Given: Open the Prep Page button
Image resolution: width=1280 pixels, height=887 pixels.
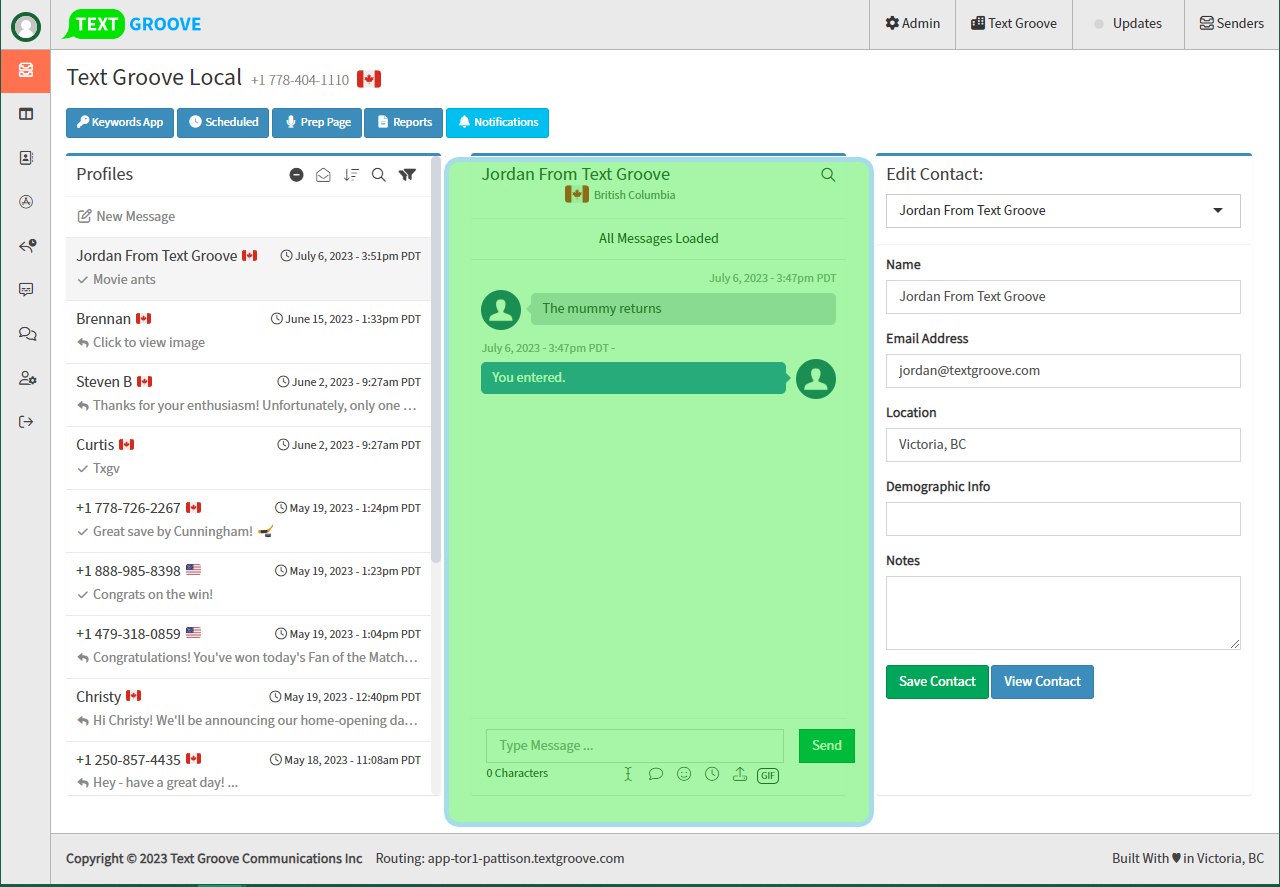Looking at the screenshot, I should [317, 122].
